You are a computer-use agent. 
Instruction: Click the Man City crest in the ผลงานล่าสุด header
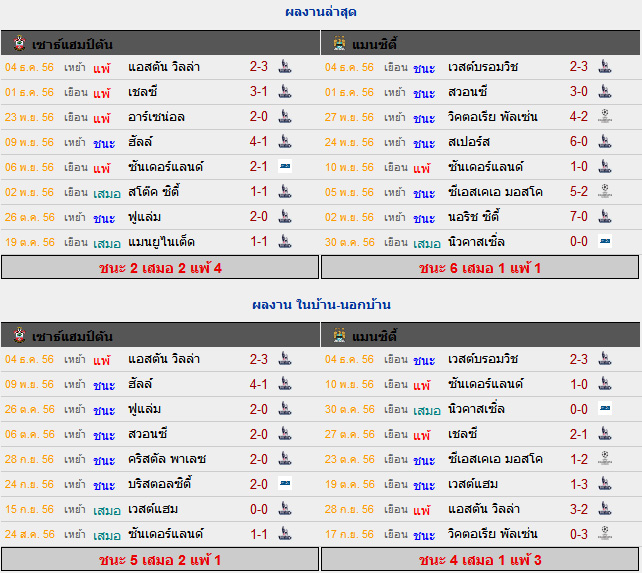click(x=339, y=43)
